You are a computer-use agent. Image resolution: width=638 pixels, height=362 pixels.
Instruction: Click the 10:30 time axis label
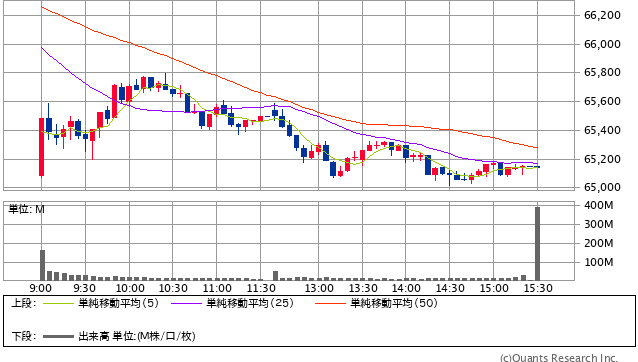pyautogui.click(x=173, y=288)
